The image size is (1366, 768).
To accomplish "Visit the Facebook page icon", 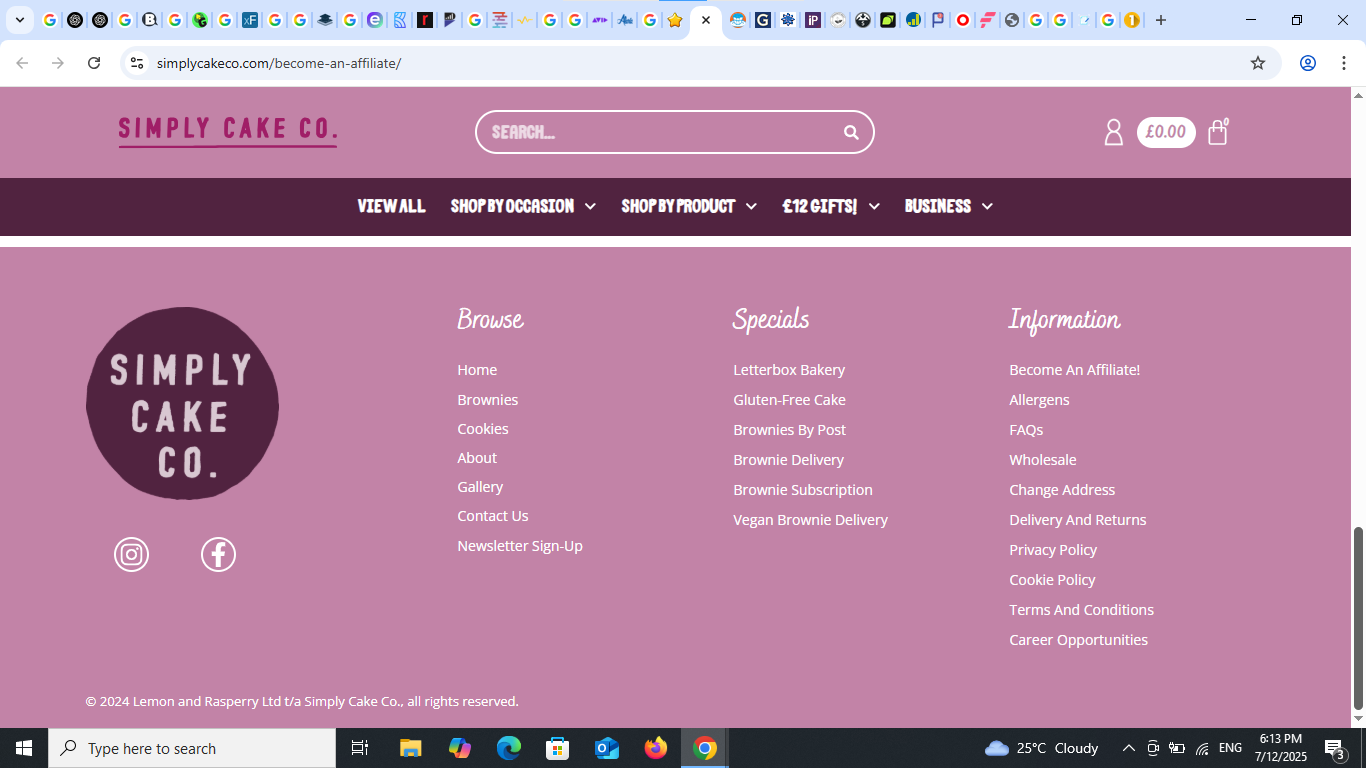I will (218, 554).
